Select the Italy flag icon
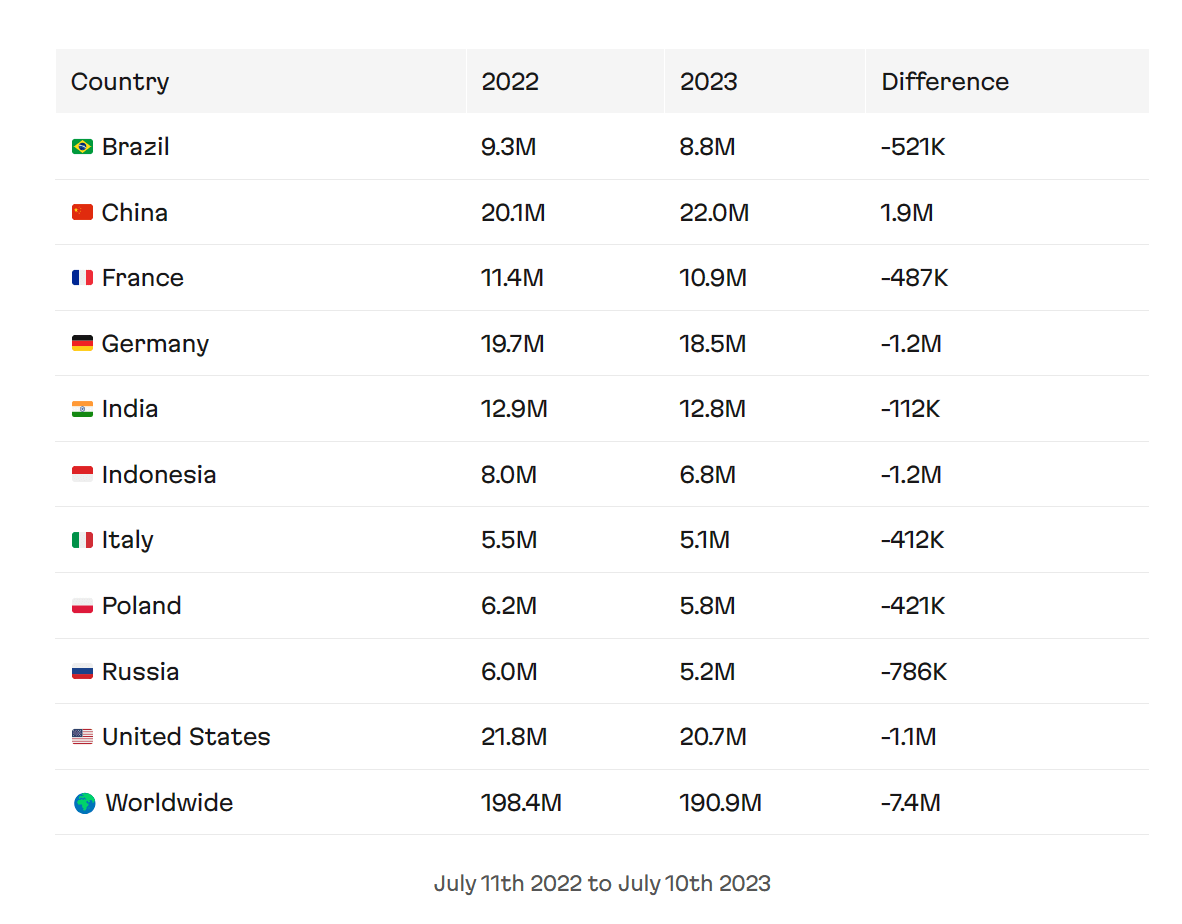1182x924 pixels. tap(82, 540)
